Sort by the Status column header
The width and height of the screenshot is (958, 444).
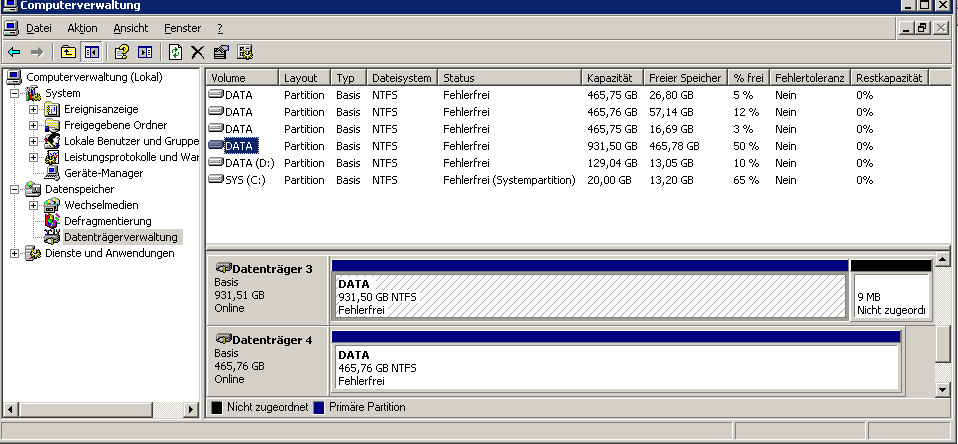pyautogui.click(x=510, y=78)
